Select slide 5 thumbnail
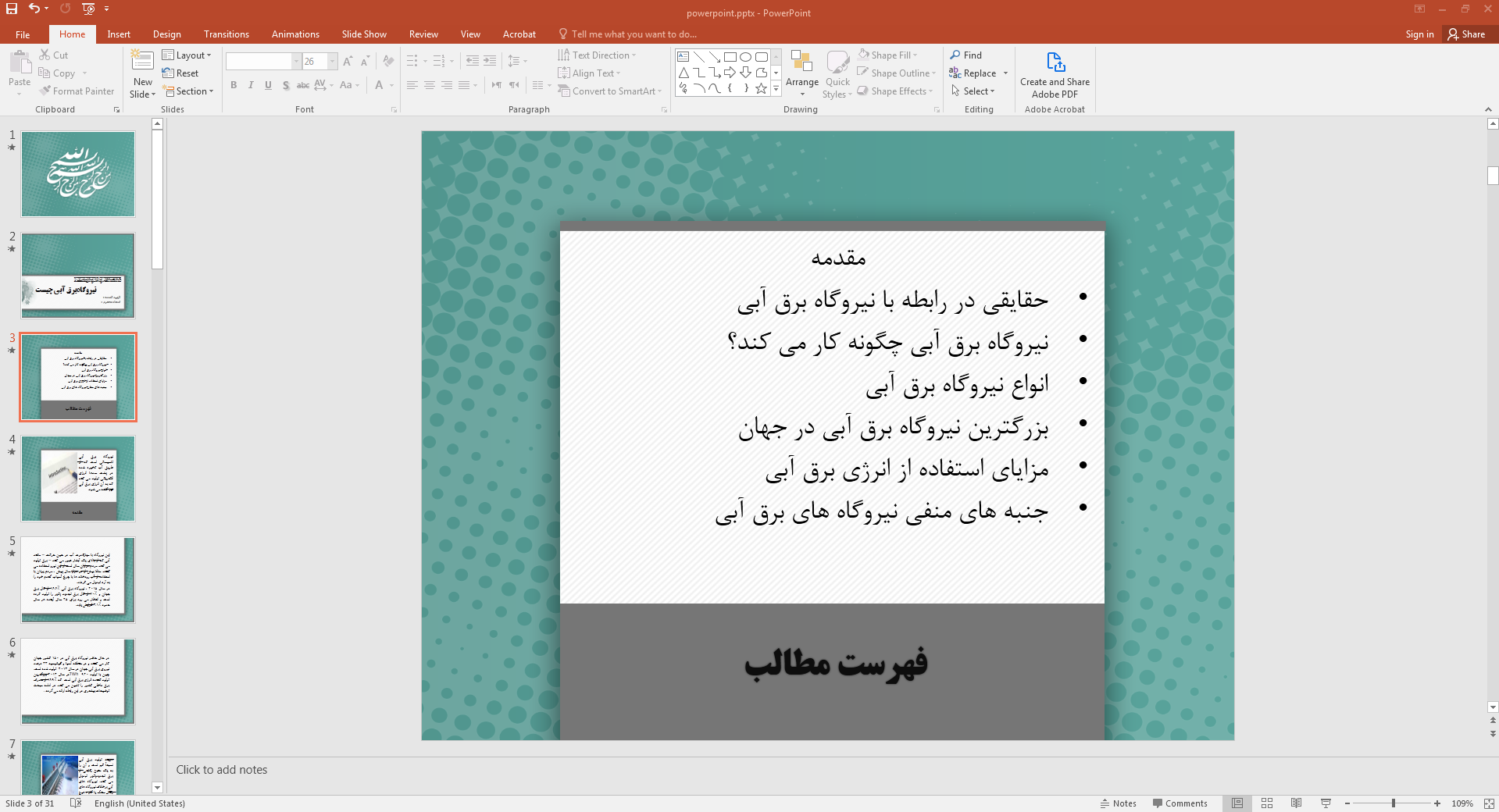This screenshot has height=812, width=1499. click(x=78, y=580)
